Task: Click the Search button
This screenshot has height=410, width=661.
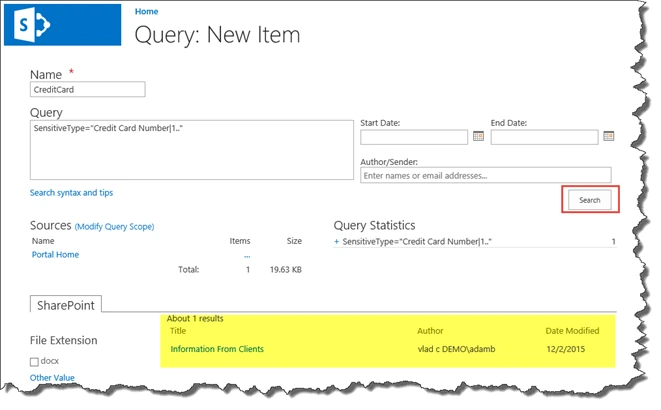Action: (x=589, y=200)
